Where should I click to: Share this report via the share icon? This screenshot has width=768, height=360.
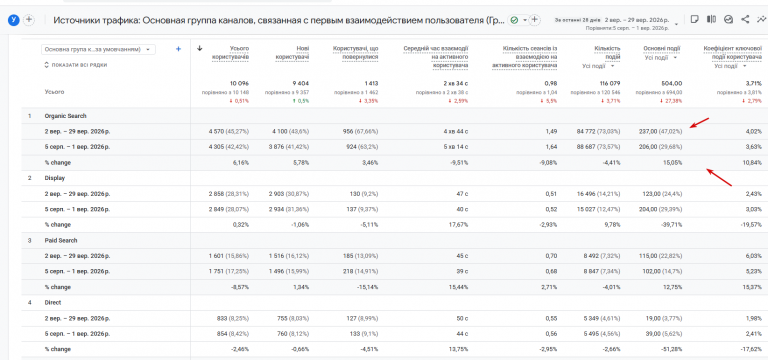click(745, 19)
